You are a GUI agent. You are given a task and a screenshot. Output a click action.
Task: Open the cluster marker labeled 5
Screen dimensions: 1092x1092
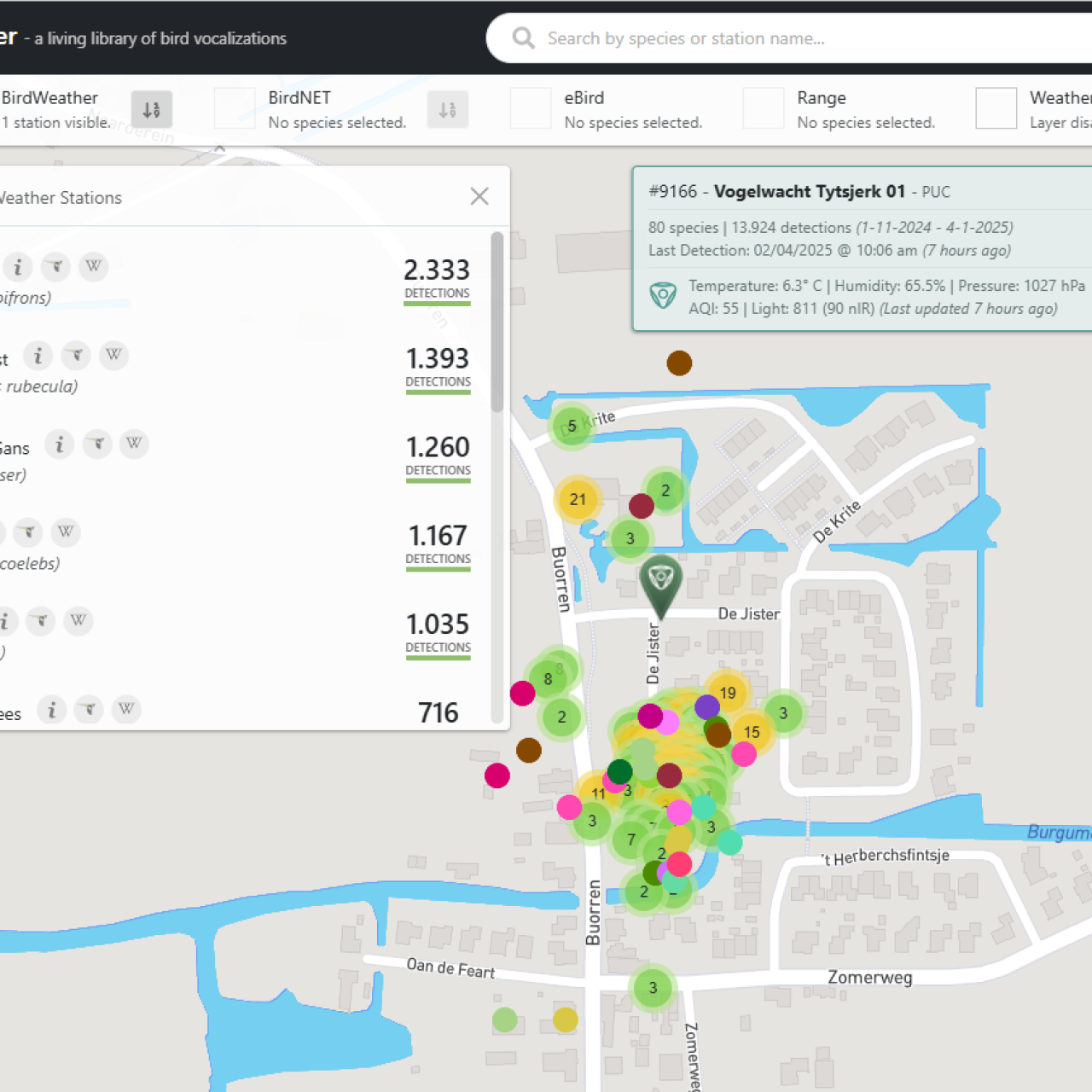(572, 426)
